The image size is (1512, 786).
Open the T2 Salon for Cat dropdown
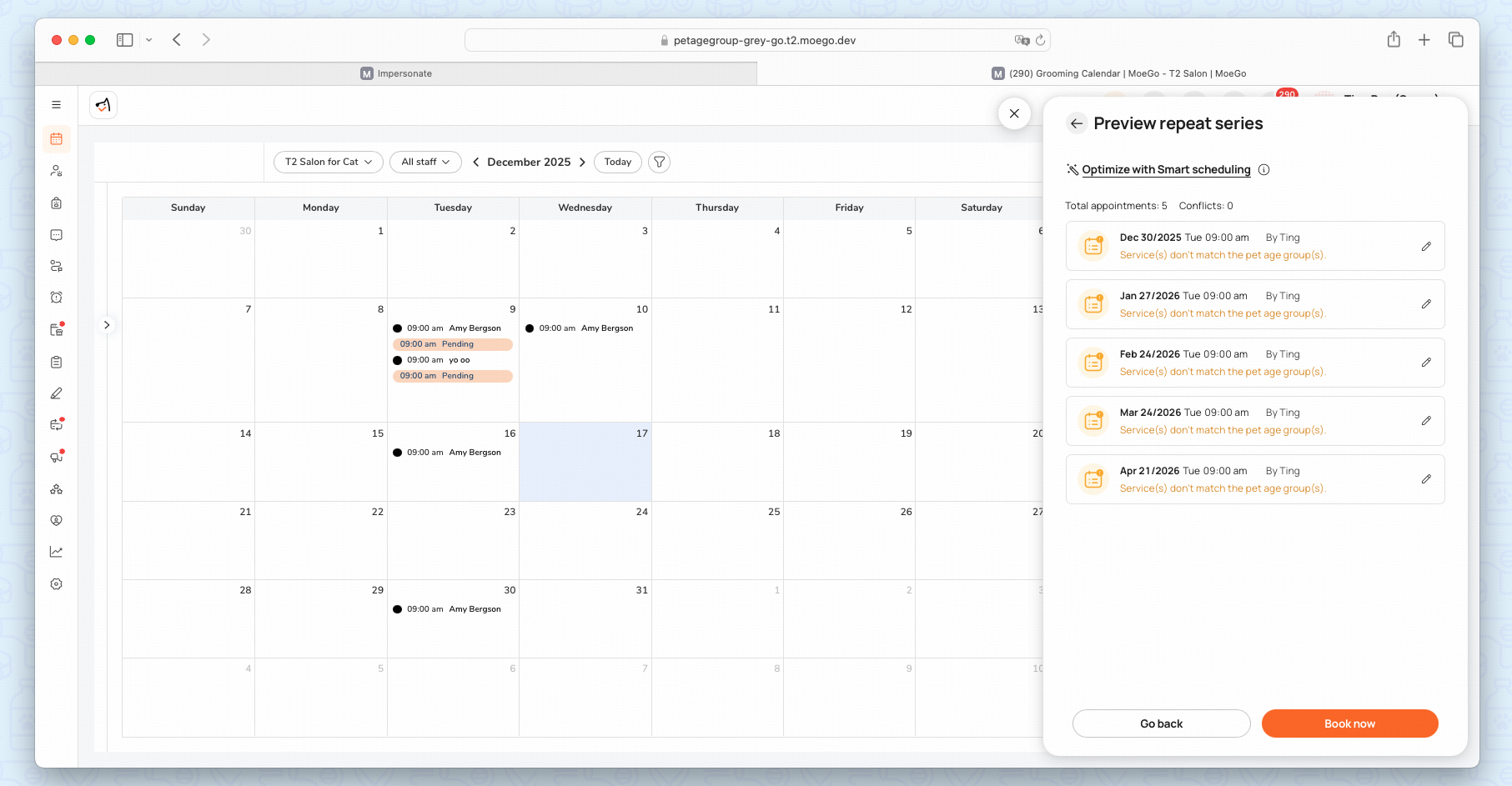328,162
